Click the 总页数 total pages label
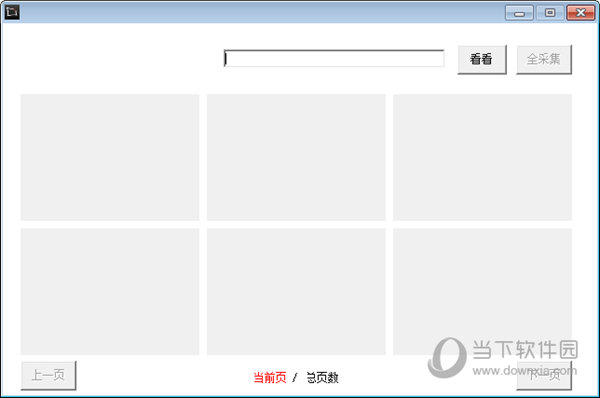Screen dimensions: 600x398 pyautogui.click(x=323, y=378)
